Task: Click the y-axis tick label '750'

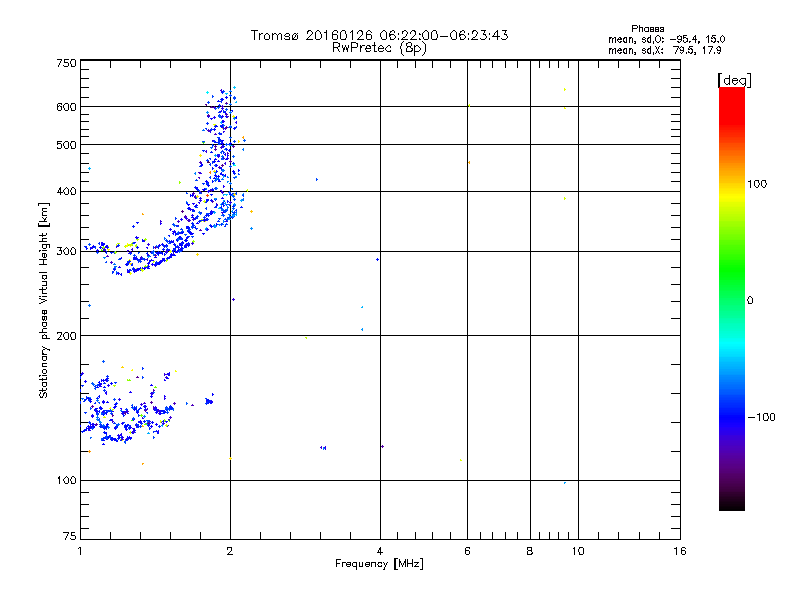Action: tap(66, 63)
